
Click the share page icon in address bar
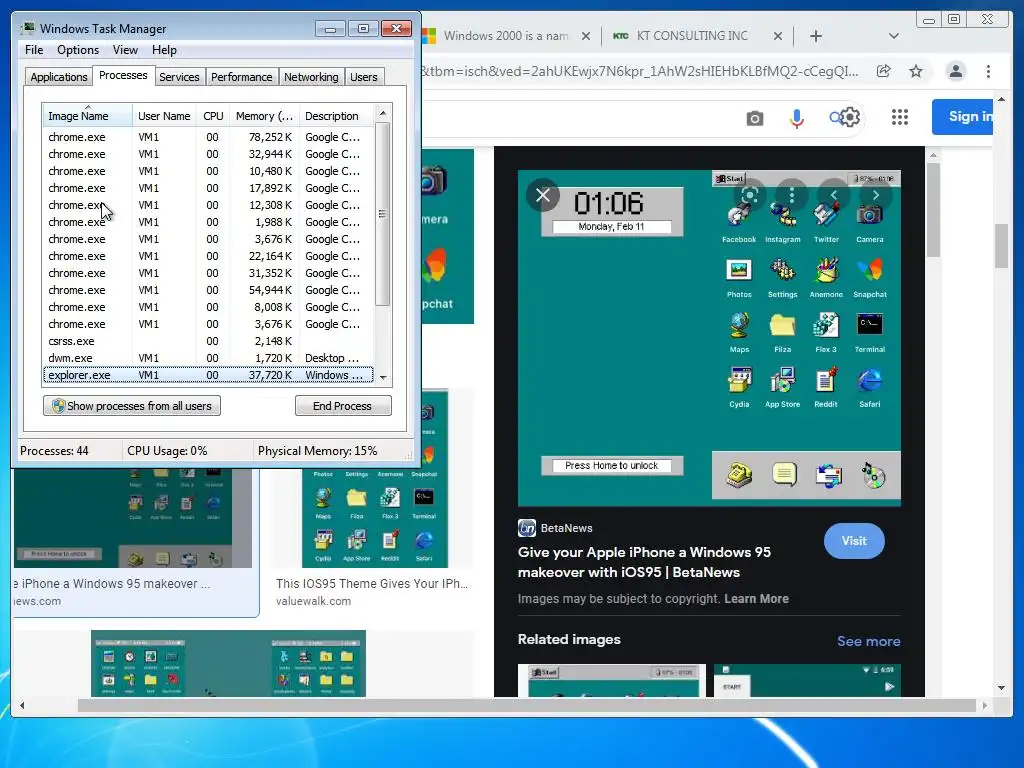point(884,71)
